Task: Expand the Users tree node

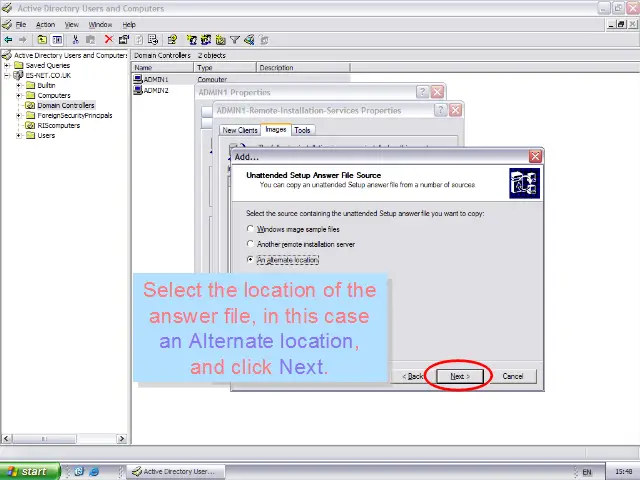Action: (x=19, y=136)
